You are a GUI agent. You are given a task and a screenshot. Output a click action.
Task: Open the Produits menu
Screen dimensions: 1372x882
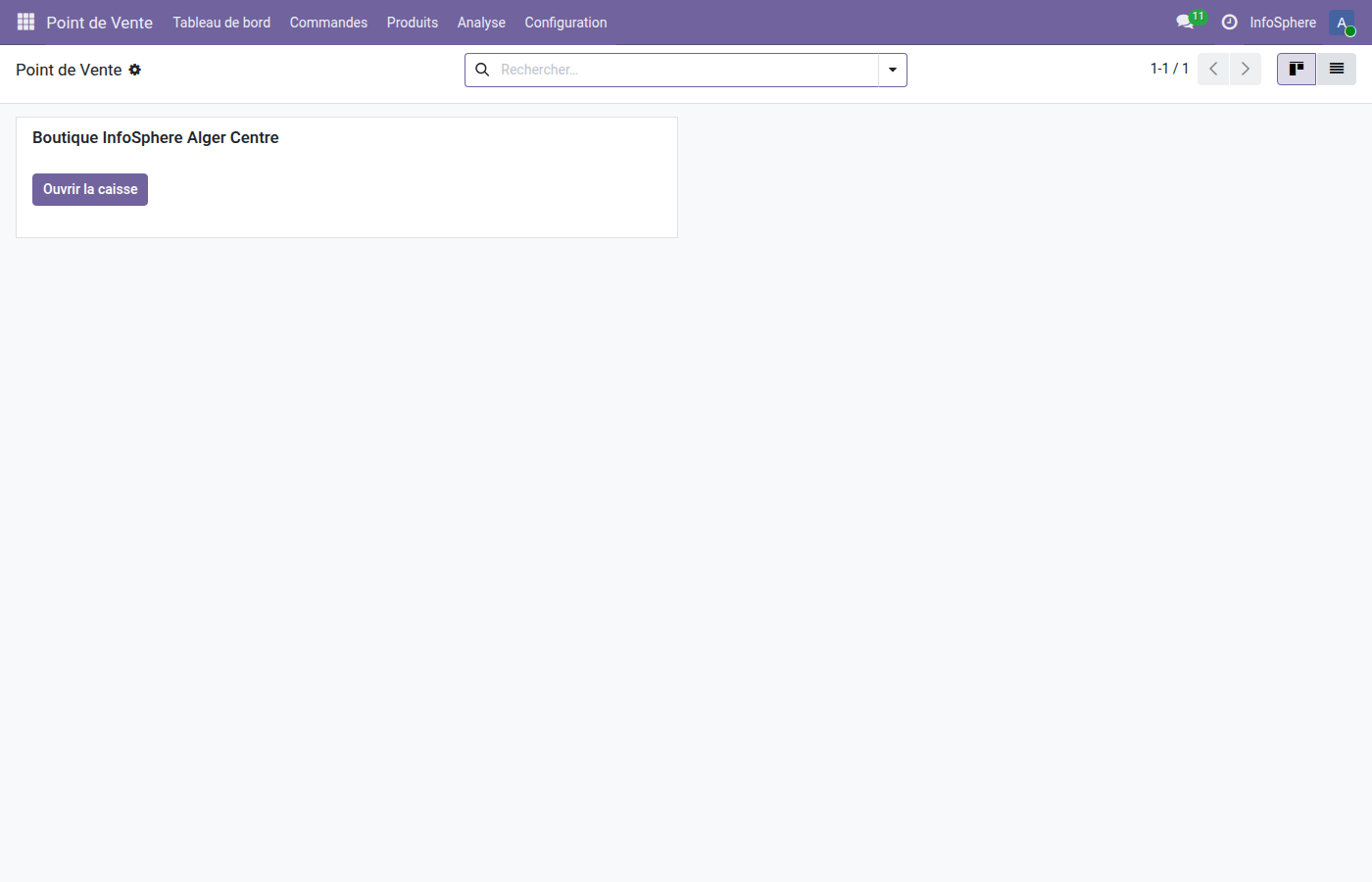(x=412, y=22)
